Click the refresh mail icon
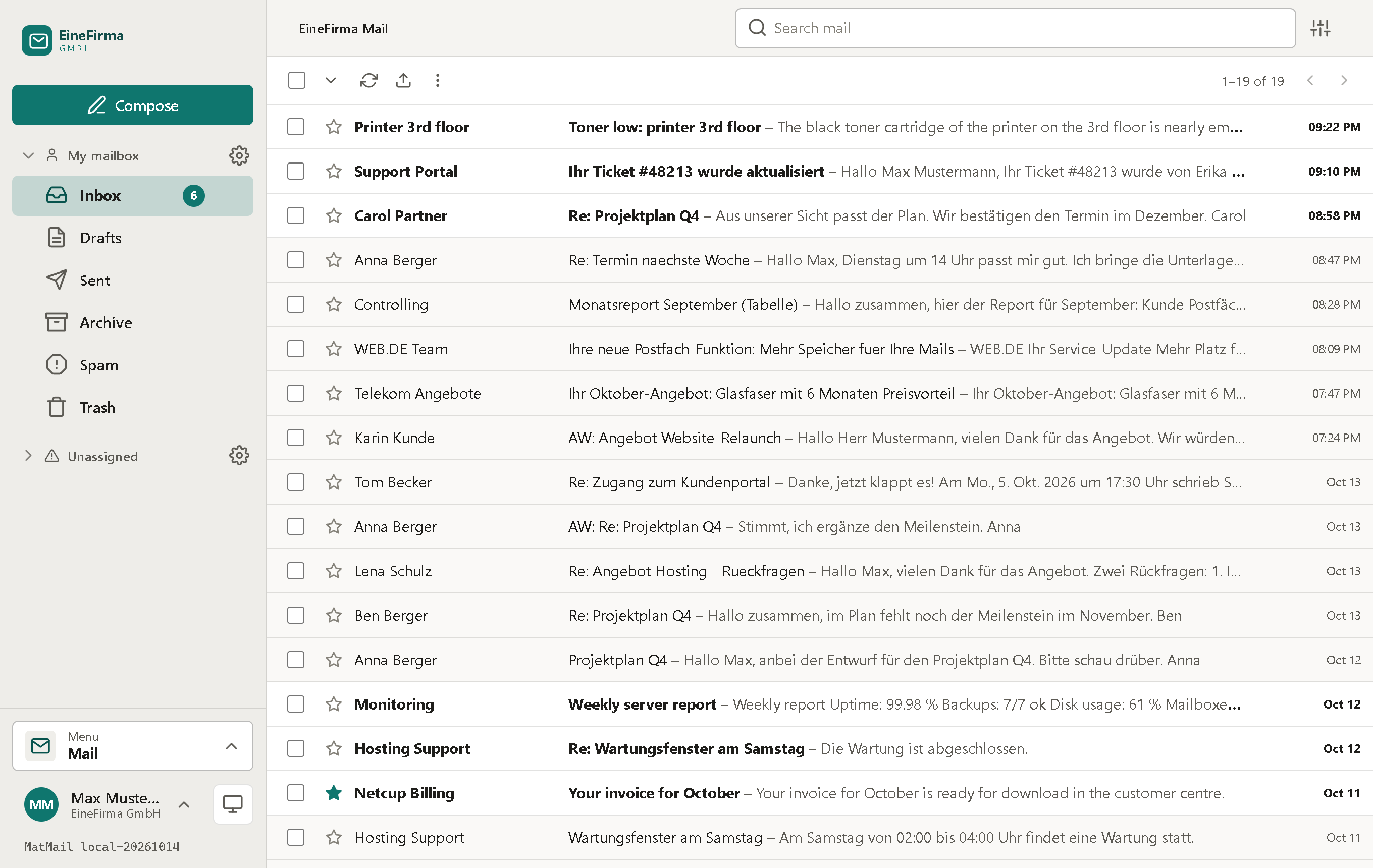The height and width of the screenshot is (868, 1373). point(368,80)
